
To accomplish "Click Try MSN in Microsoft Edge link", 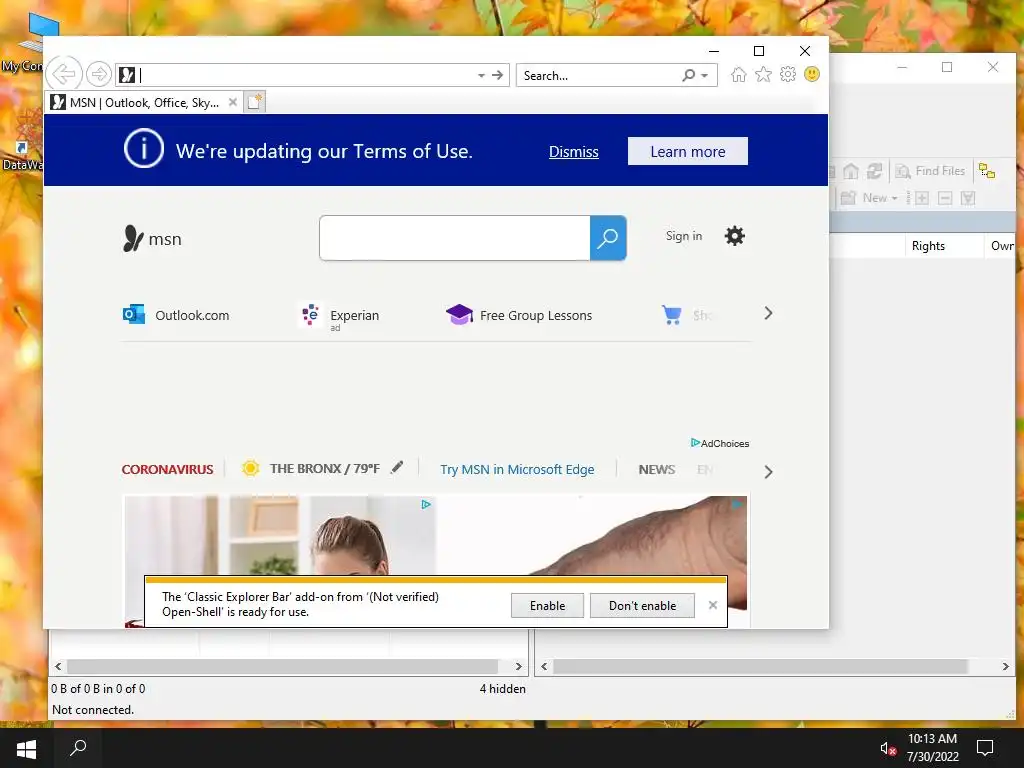I will [517, 469].
